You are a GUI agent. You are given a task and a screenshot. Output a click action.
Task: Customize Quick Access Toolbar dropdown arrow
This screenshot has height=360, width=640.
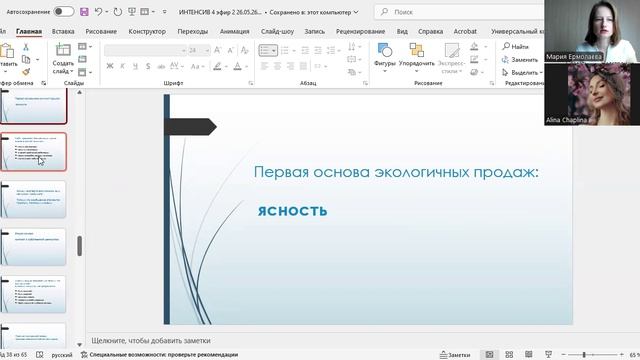[164, 12]
